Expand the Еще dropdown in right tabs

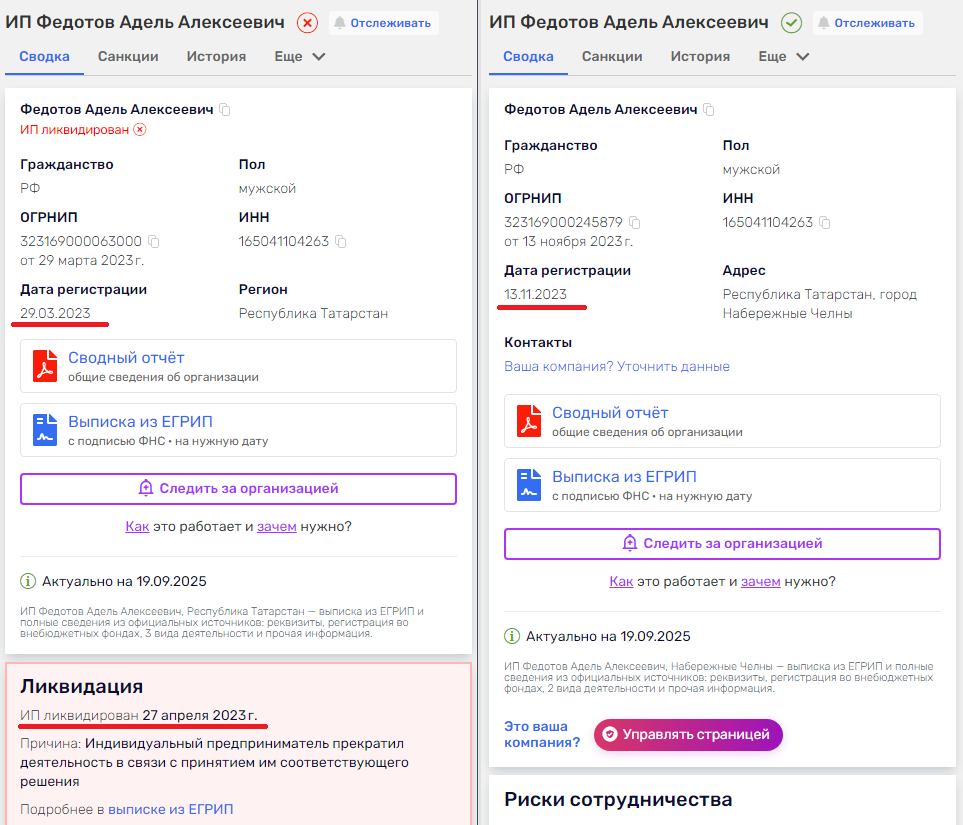784,57
